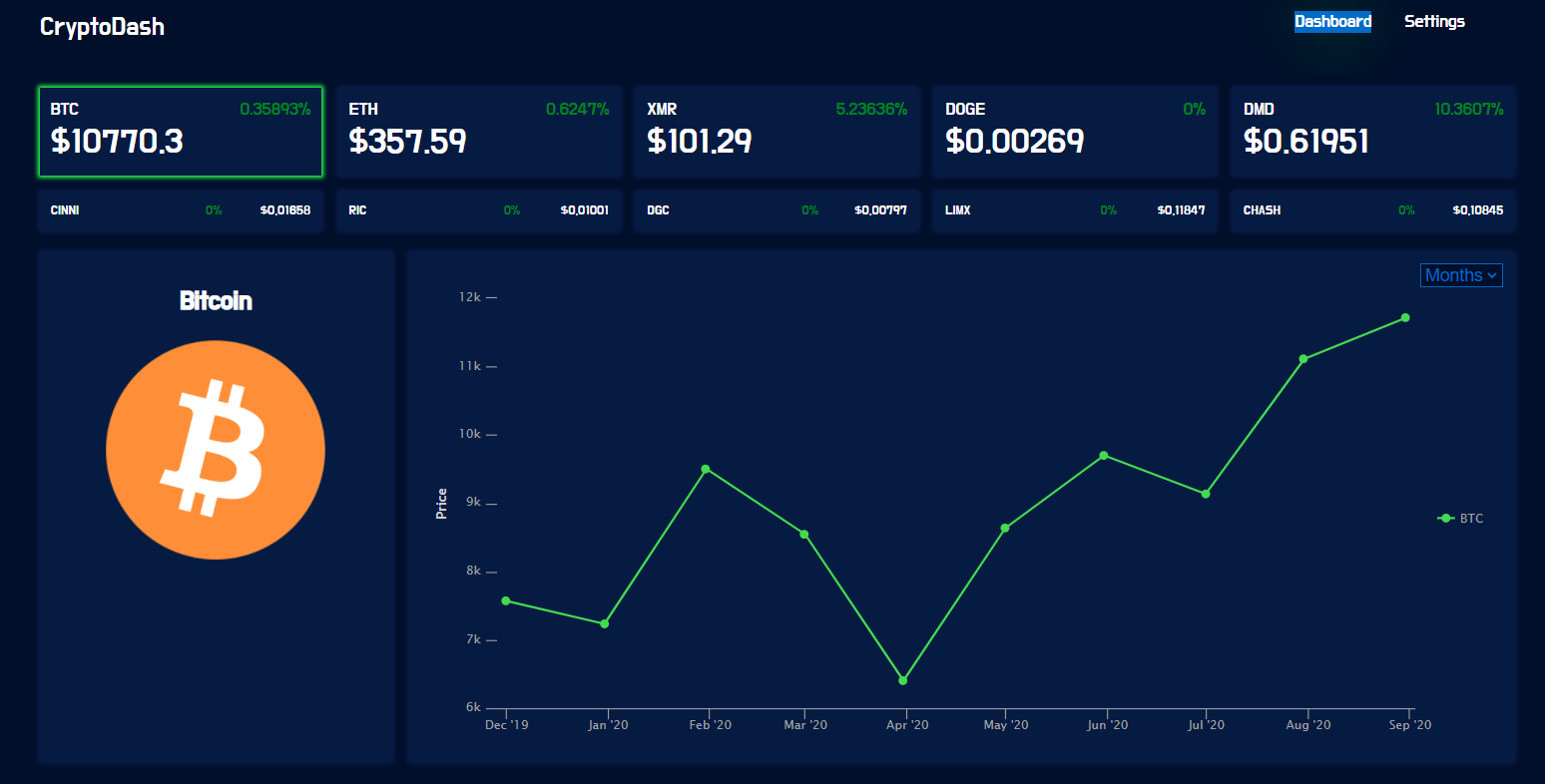
Task: Click the "Mar '20" x-axis label
Action: point(805,725)
